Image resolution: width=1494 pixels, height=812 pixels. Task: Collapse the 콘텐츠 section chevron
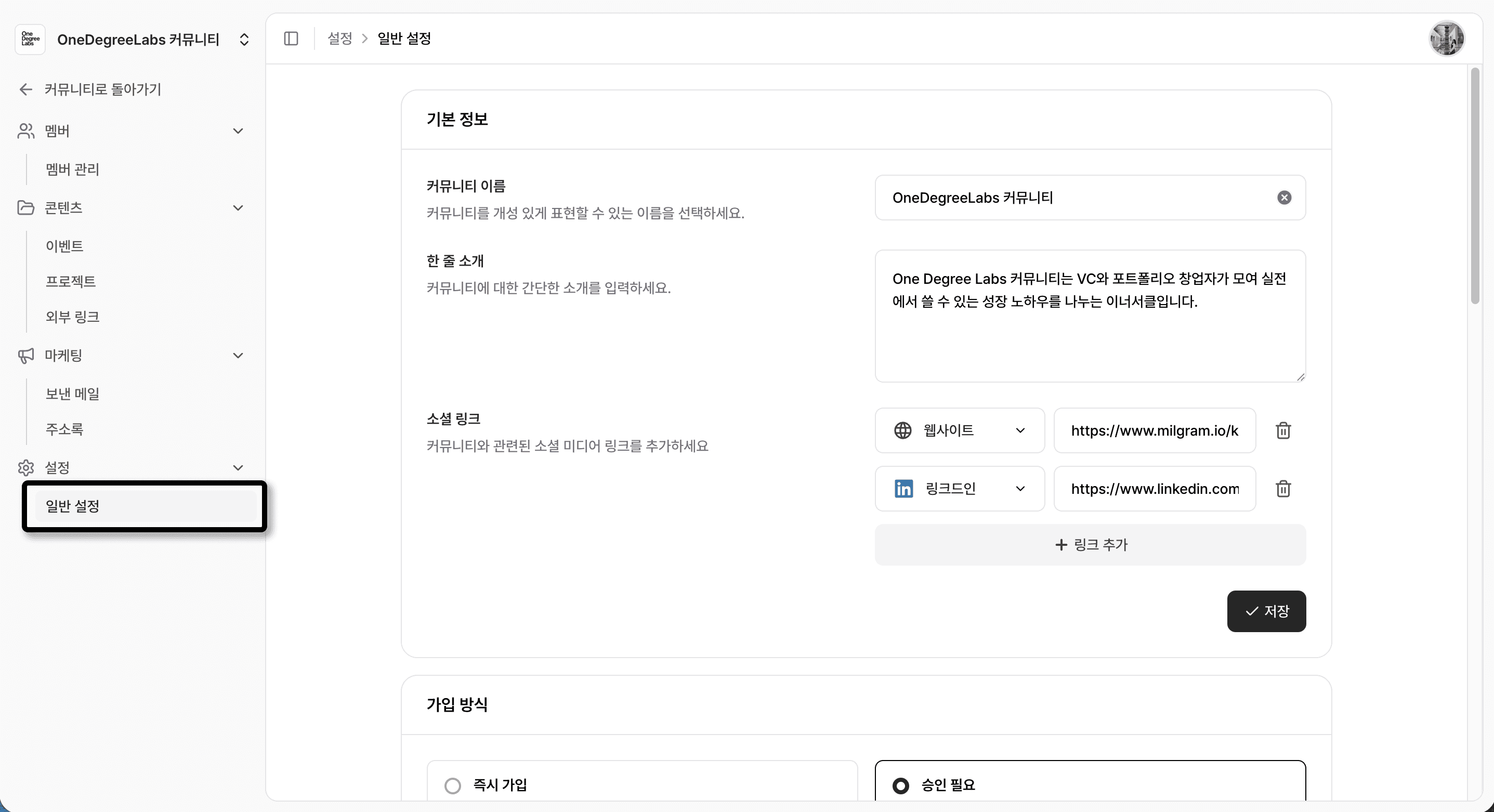click(238, 207)
